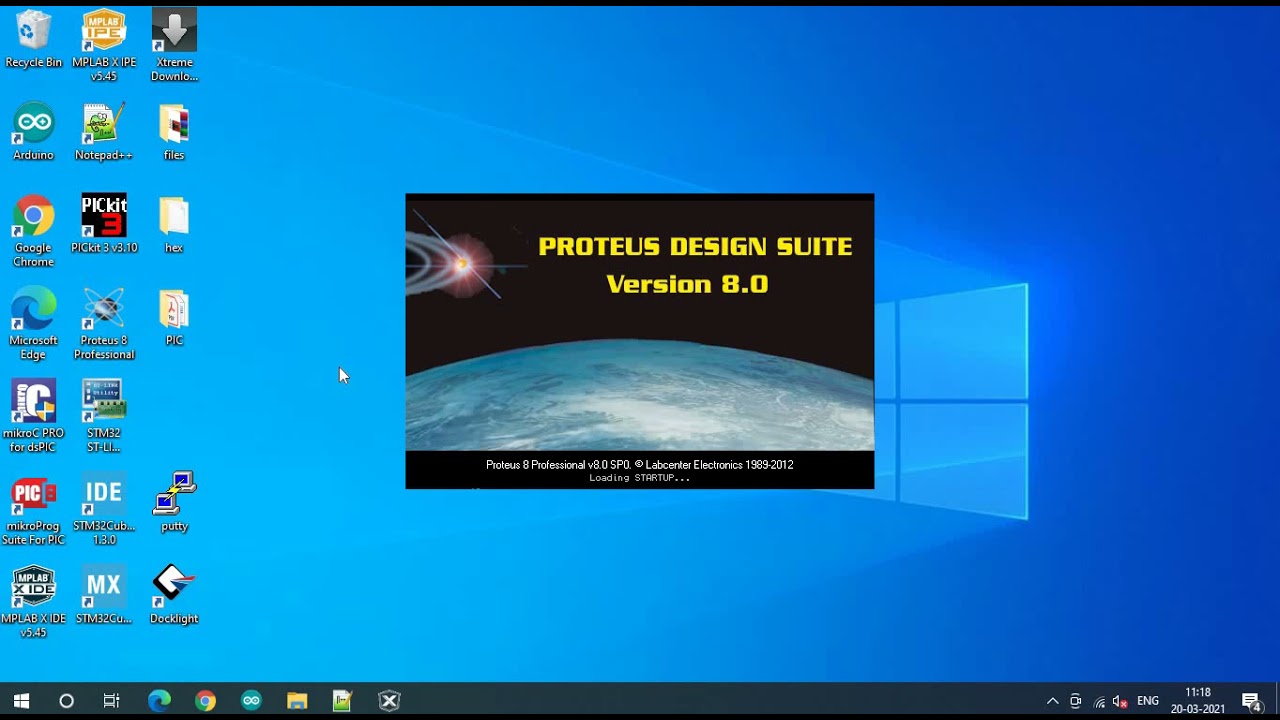Viewport: 1280px width, 720px height.
Task: Open the notification action center
Action: coord(1251,701)
